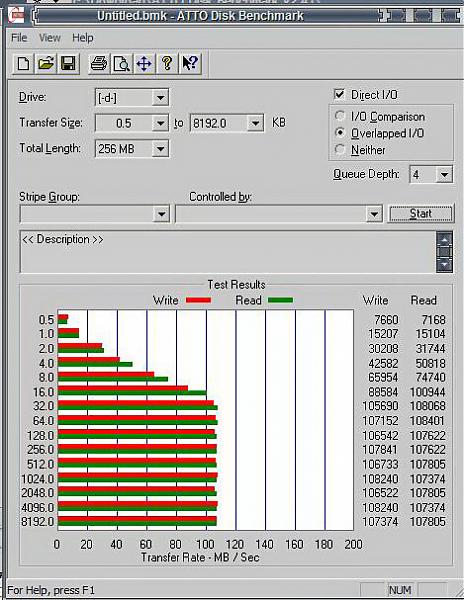Viewport: 464px width, 600px height.
Task: Click the Start benchmark button
Action: pyautogui.click(x=421, y=214)
